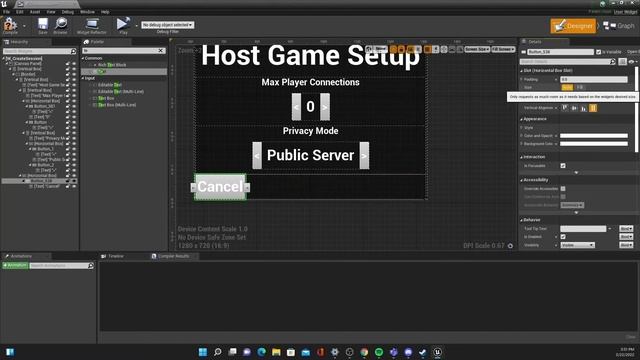Open the Screen Size dropdown in viewport

(x=477, y=49)
